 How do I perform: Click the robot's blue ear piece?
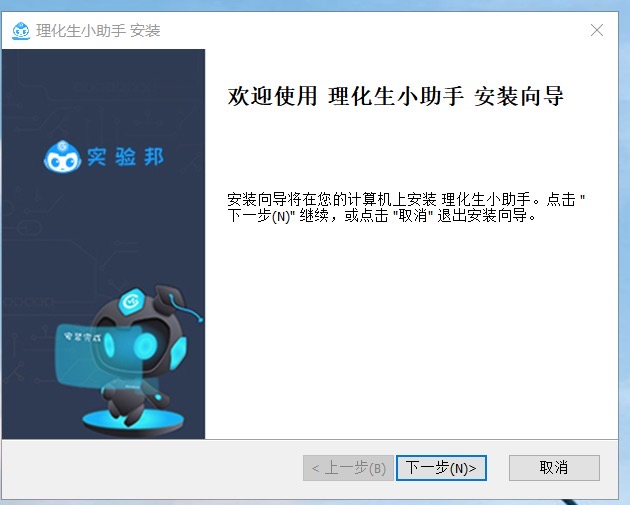(x=177, y=353)
